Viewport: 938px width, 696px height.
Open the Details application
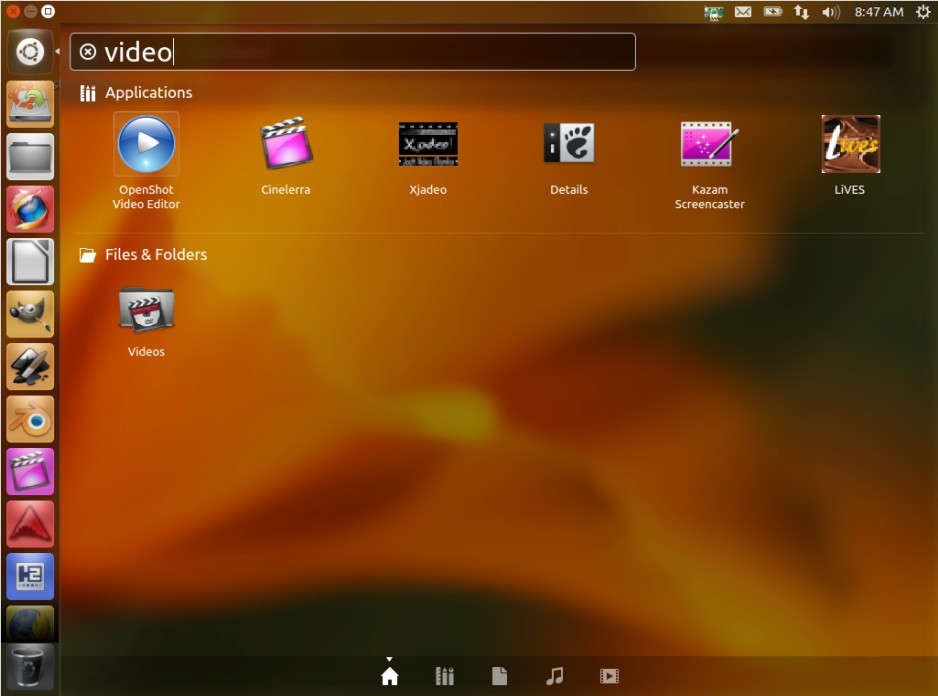tap(569, 158)
